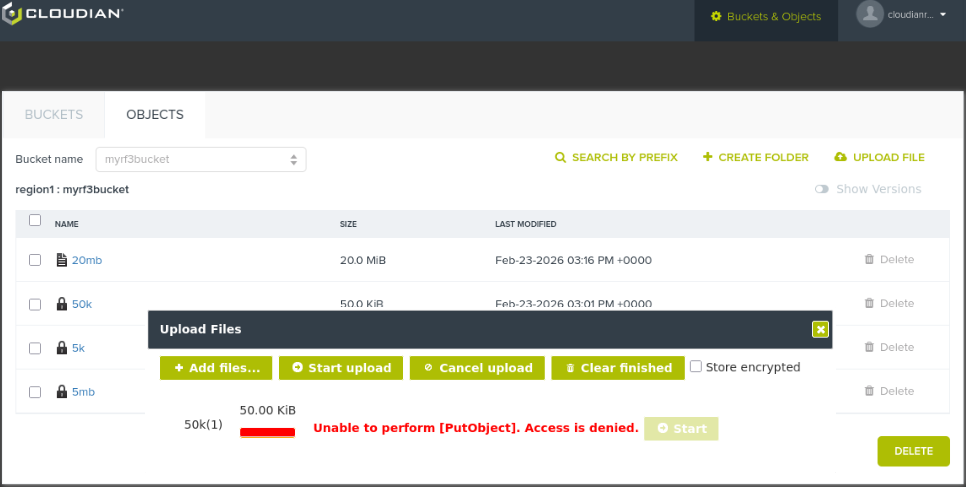
Task: Click the Clear finished button
Action: 618,368
